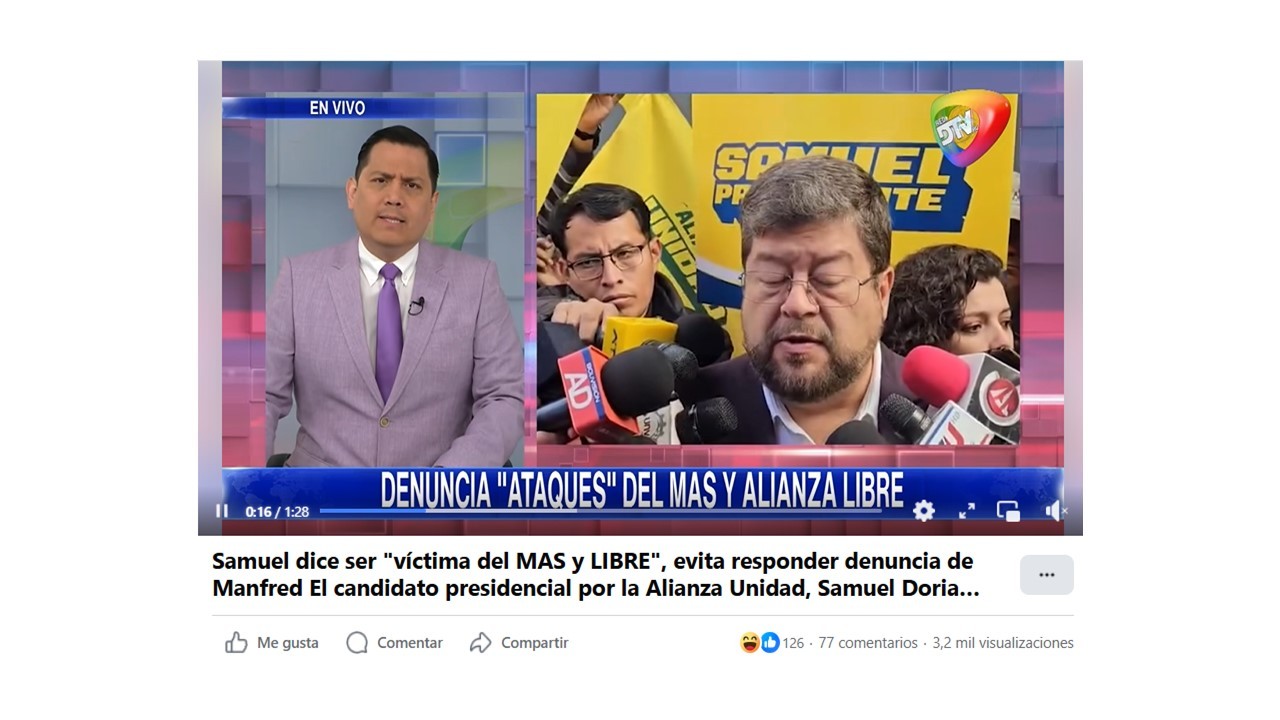Viewport: 1280px width, 720px height.
Task: Expand the truncated post title text
Action: tap(596, 575)
